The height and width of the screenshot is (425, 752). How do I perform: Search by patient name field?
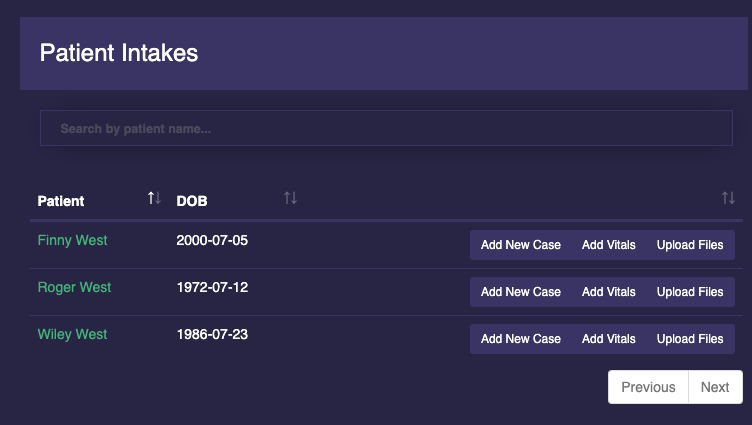[x=384, y=129]
